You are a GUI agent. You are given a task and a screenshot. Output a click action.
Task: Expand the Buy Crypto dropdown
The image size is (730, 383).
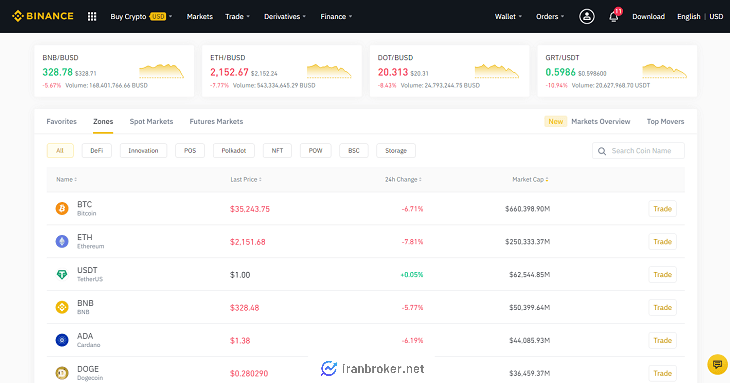(x=141, y=16)
